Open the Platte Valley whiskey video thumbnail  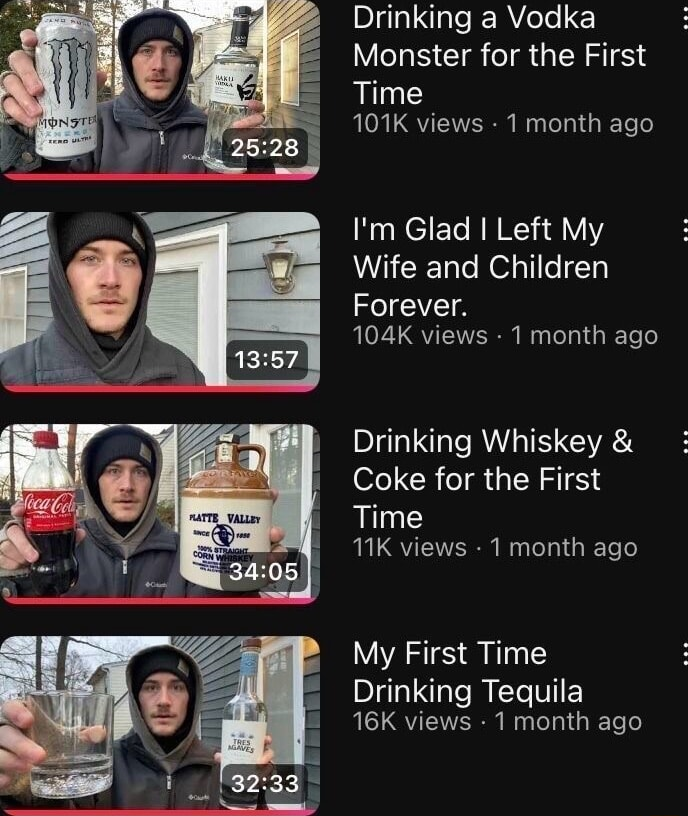159,514
